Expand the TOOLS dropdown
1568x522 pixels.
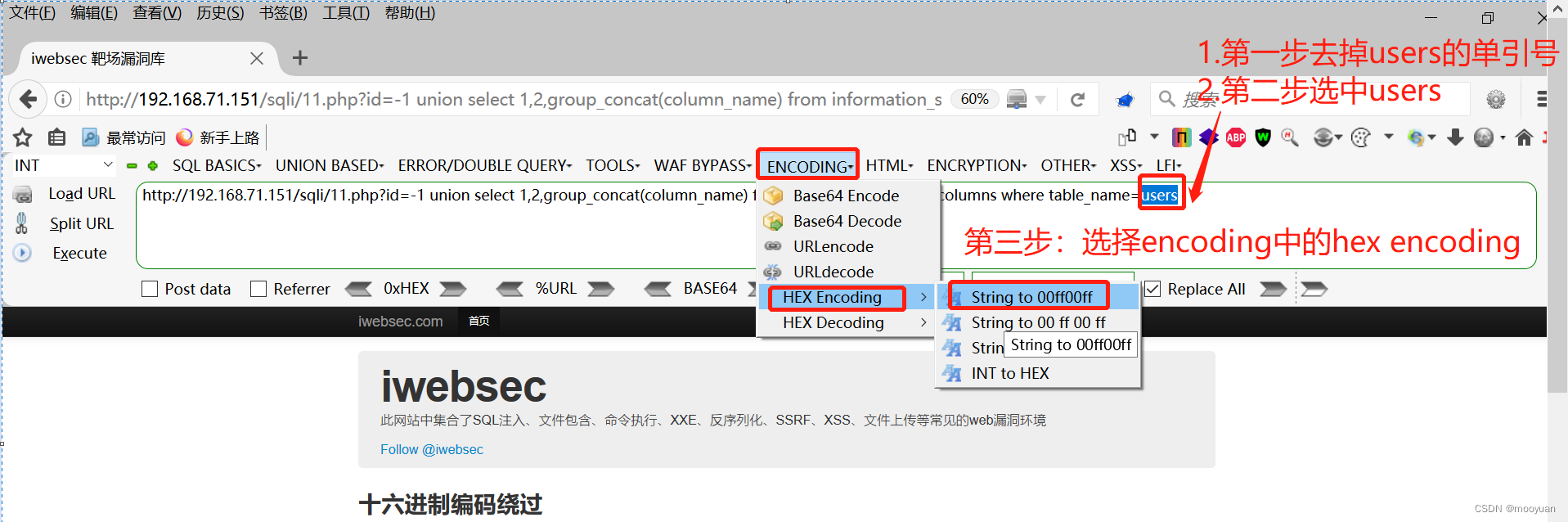[x=613, y=165]
